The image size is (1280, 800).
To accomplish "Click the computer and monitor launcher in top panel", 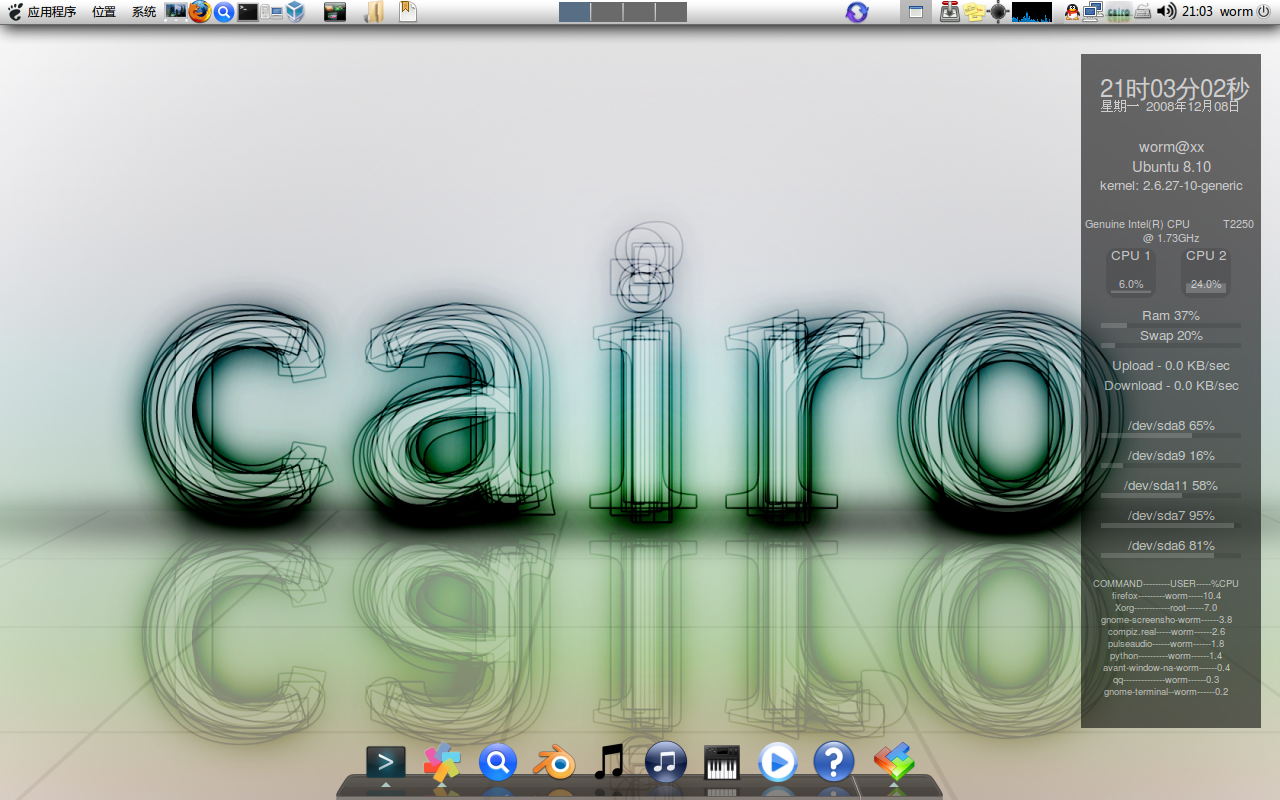I will [271, 12].
